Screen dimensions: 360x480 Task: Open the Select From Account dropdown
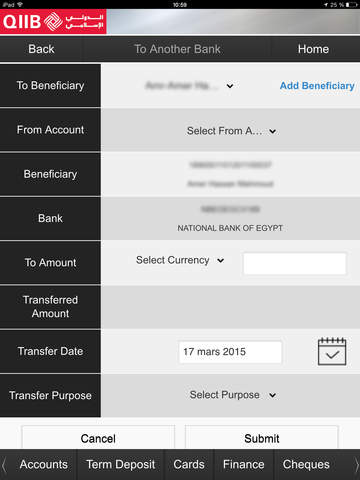point(231,131)
